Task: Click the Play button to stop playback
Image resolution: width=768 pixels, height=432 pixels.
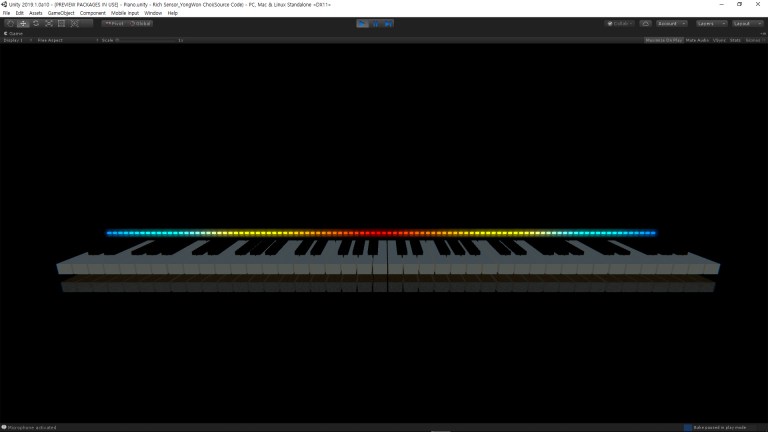Action: point(363,23)
